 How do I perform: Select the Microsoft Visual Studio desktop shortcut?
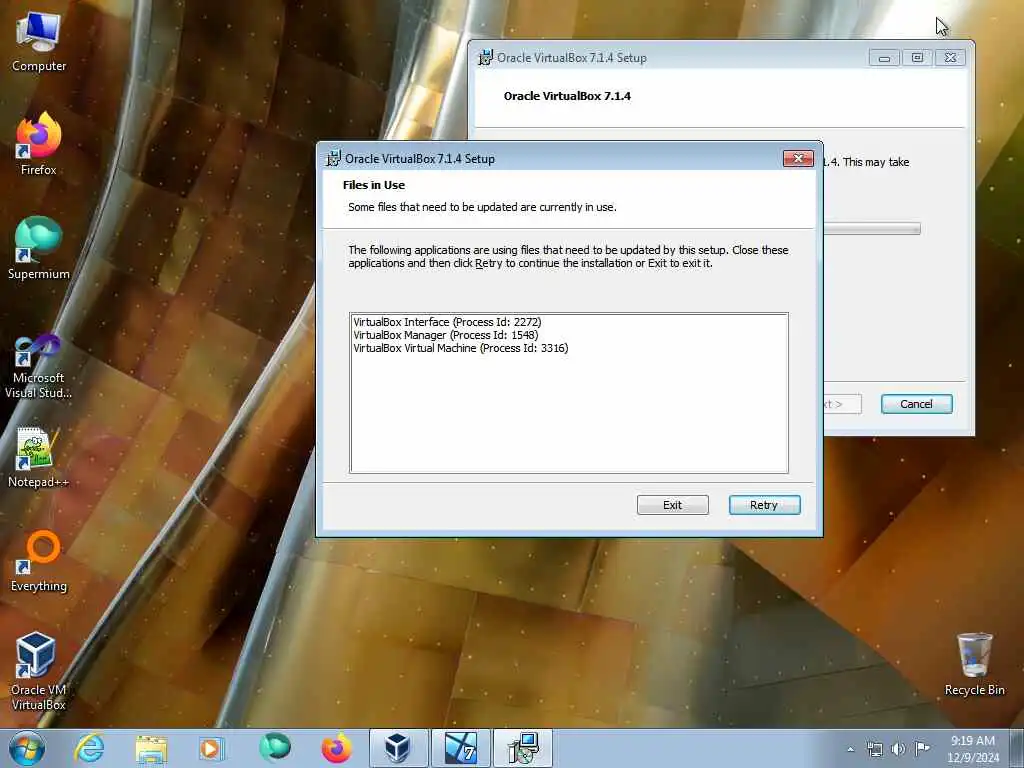tap(39, 366)
